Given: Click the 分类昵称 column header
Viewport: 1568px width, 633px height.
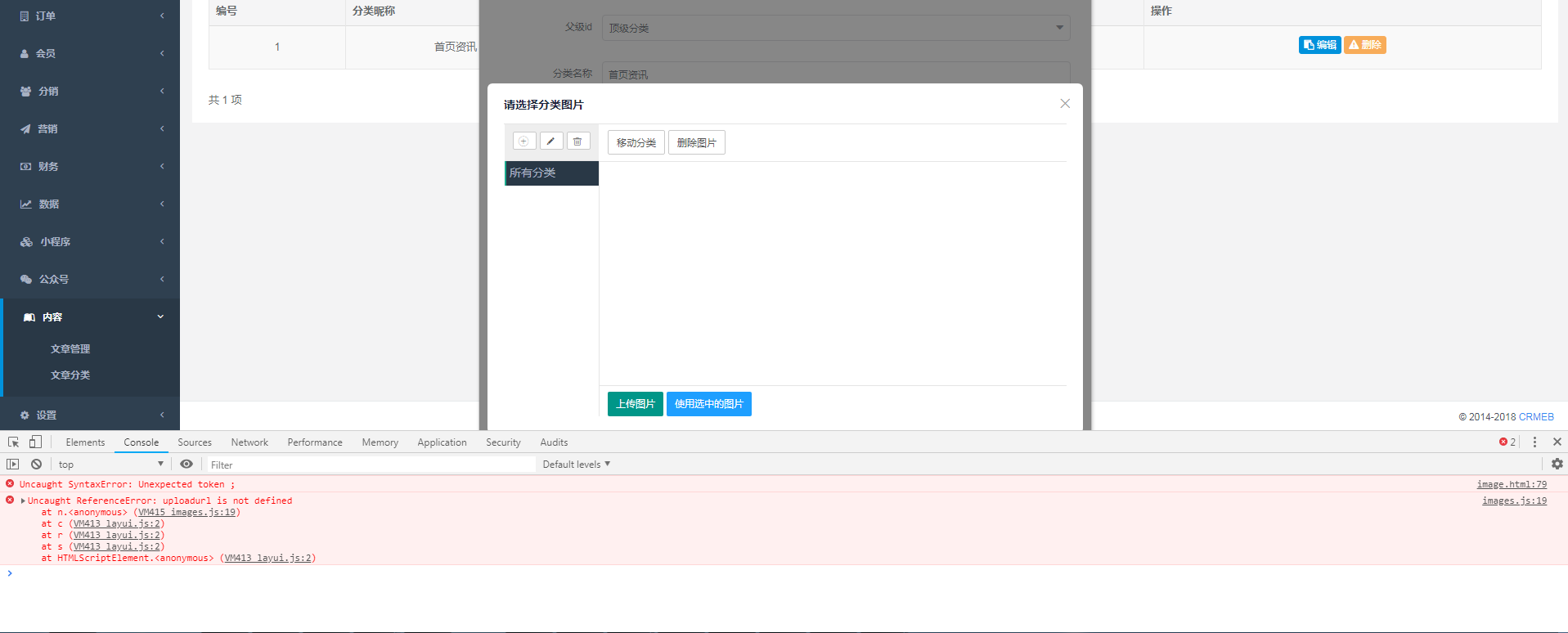Looking at the screenshot, I should (374, 11).
